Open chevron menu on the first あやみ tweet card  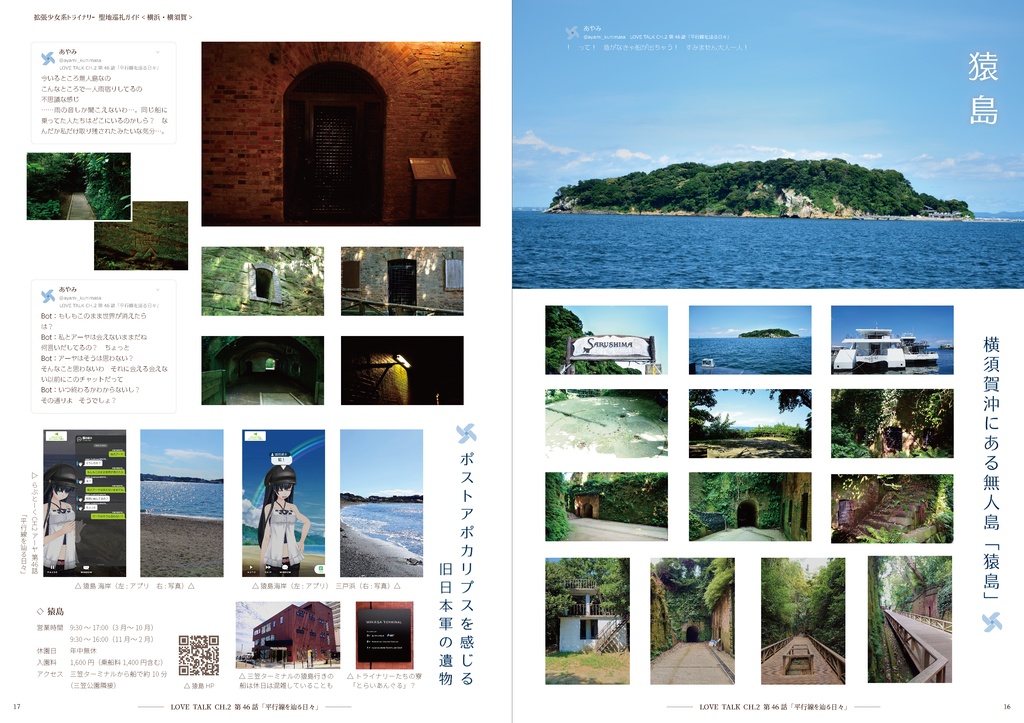coord(157,52)
